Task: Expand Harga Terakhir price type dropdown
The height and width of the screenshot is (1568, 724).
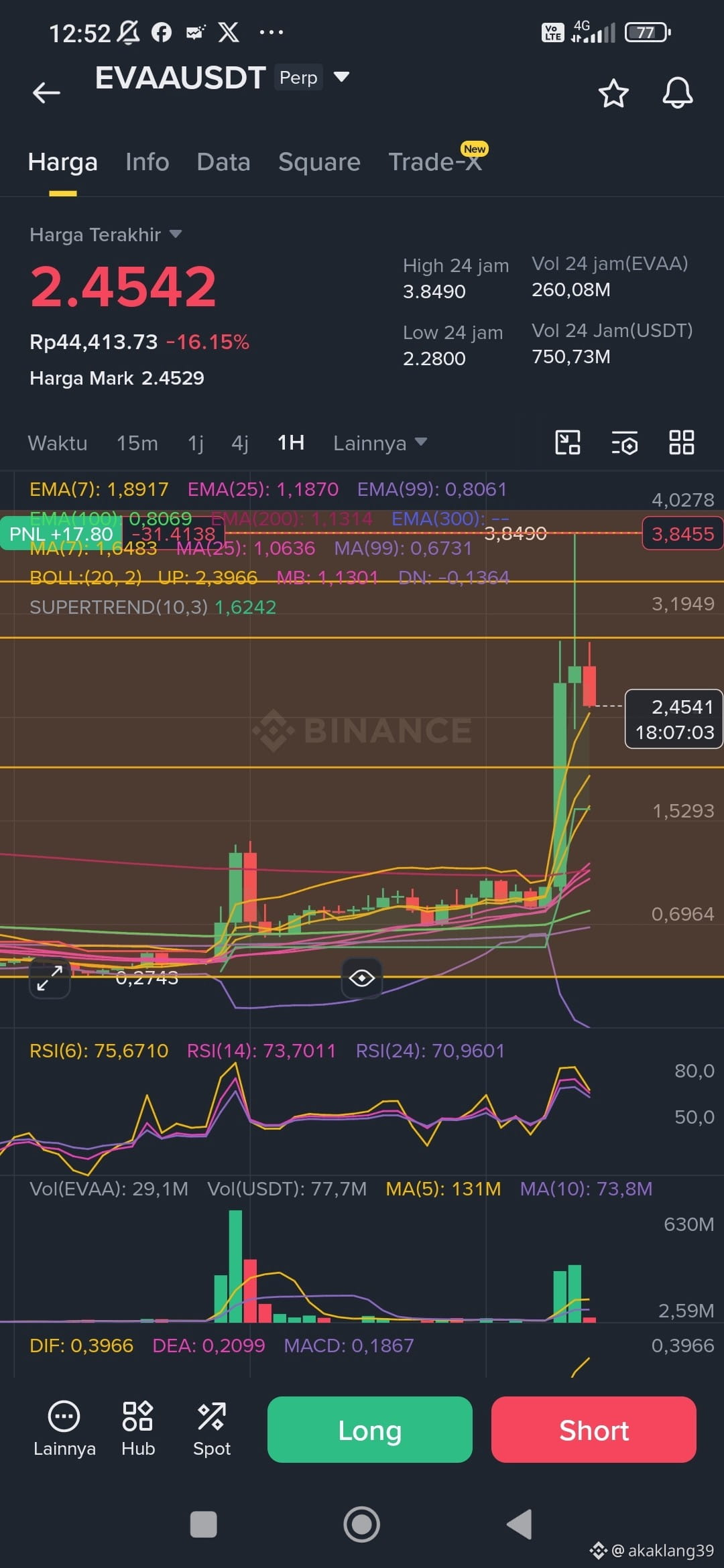Action: tap(176, 235)
